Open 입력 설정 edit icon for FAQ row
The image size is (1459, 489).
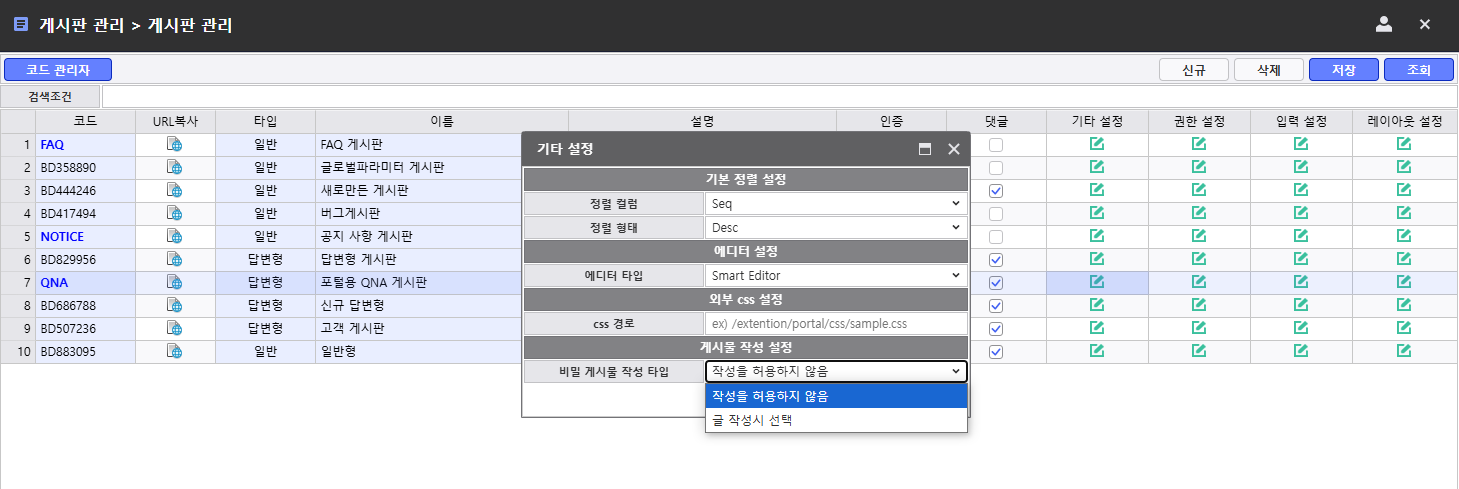(x=1301, y=144)
